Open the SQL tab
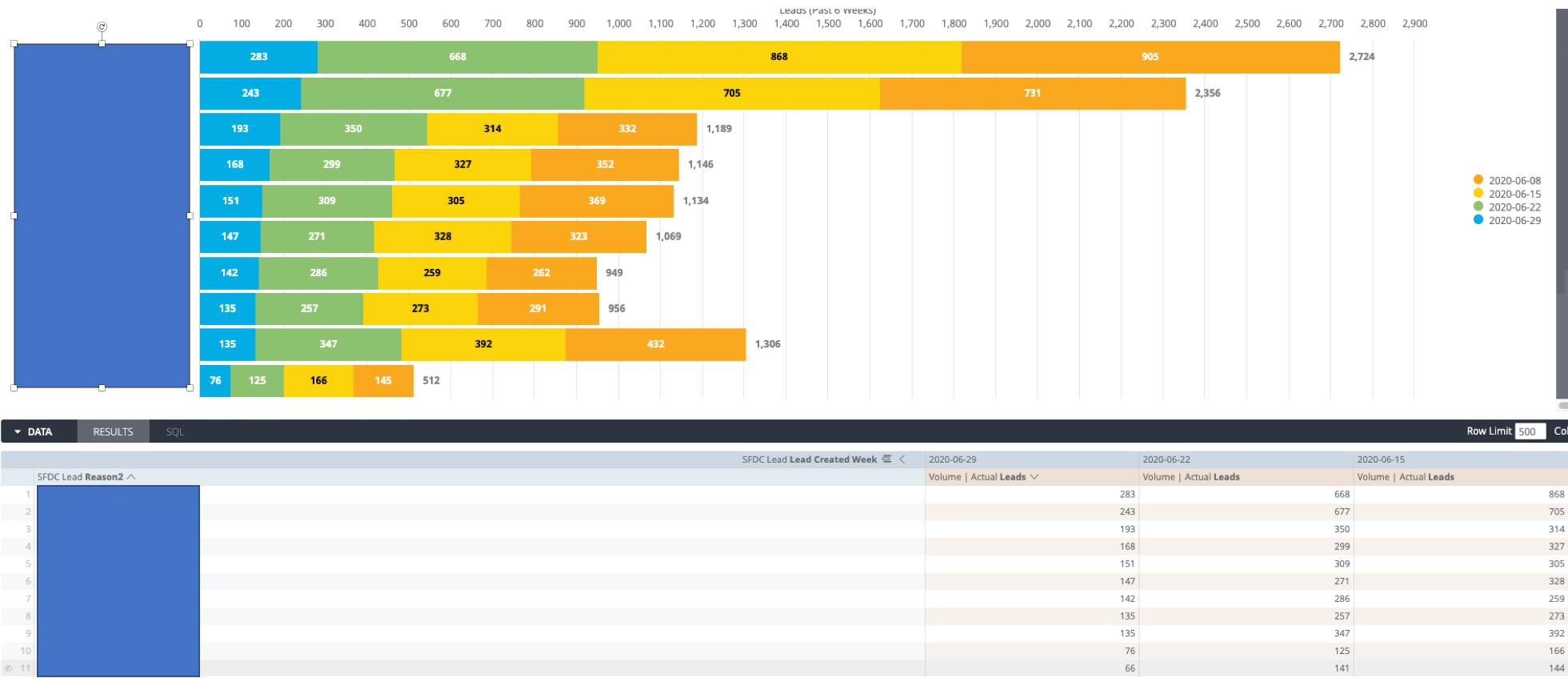The image size is (1568, 694). point(174,432)
